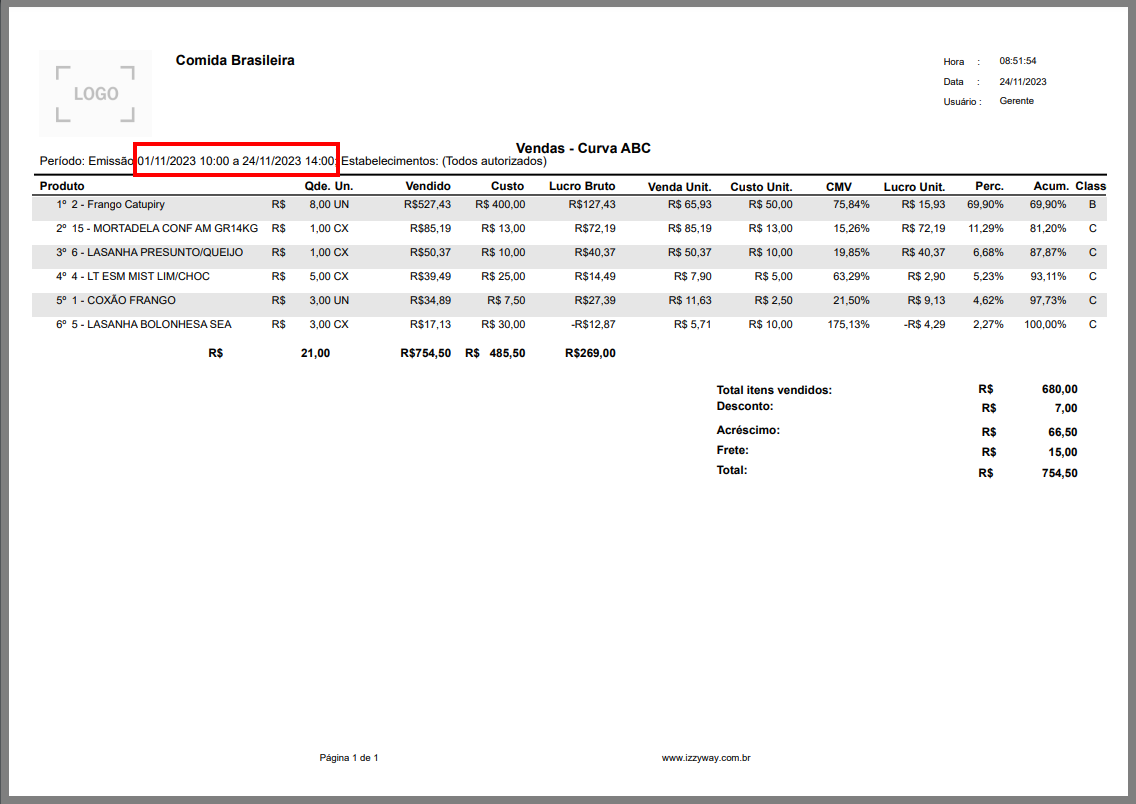Viewport: 1136px width, 804px height.
Task: Click CMV value 63,29%
Action: coord(851,277)
